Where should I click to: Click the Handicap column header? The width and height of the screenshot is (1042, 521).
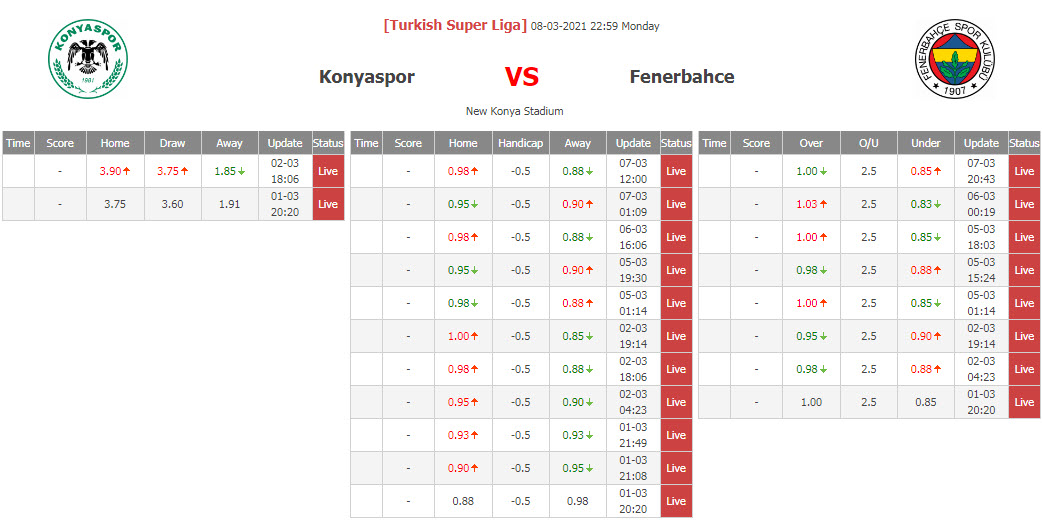click(520, 143)
